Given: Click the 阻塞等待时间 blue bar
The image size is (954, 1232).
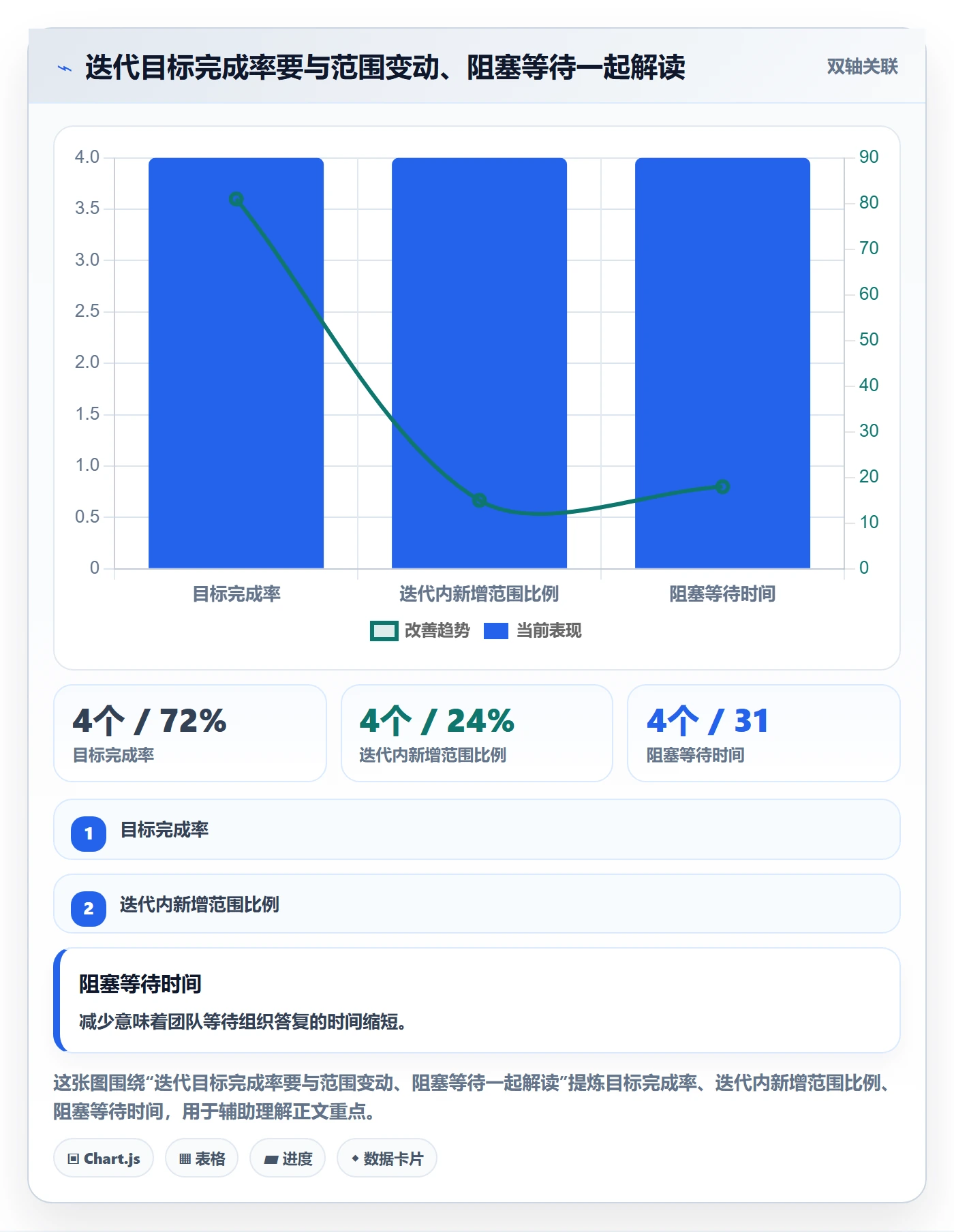Looking at the screenshot, I should click(x=722, y=363).
